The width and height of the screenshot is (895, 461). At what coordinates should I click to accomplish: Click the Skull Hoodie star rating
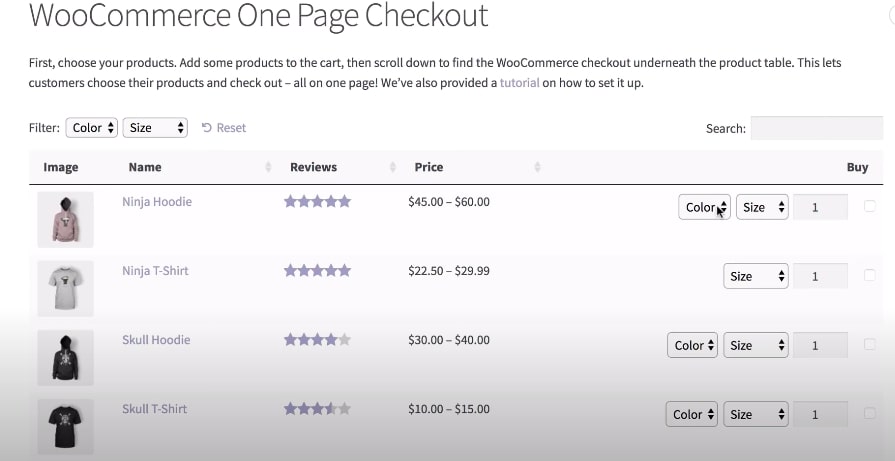pos(317,340)
